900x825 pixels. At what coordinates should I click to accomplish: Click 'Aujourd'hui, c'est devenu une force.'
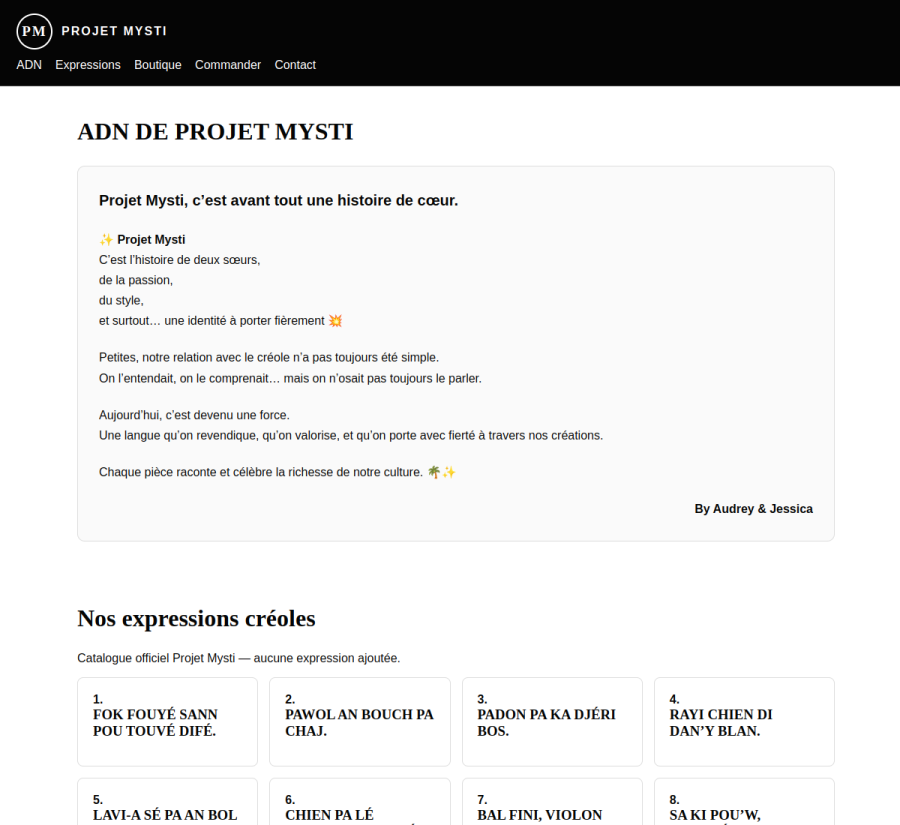[x=195, y=415]
